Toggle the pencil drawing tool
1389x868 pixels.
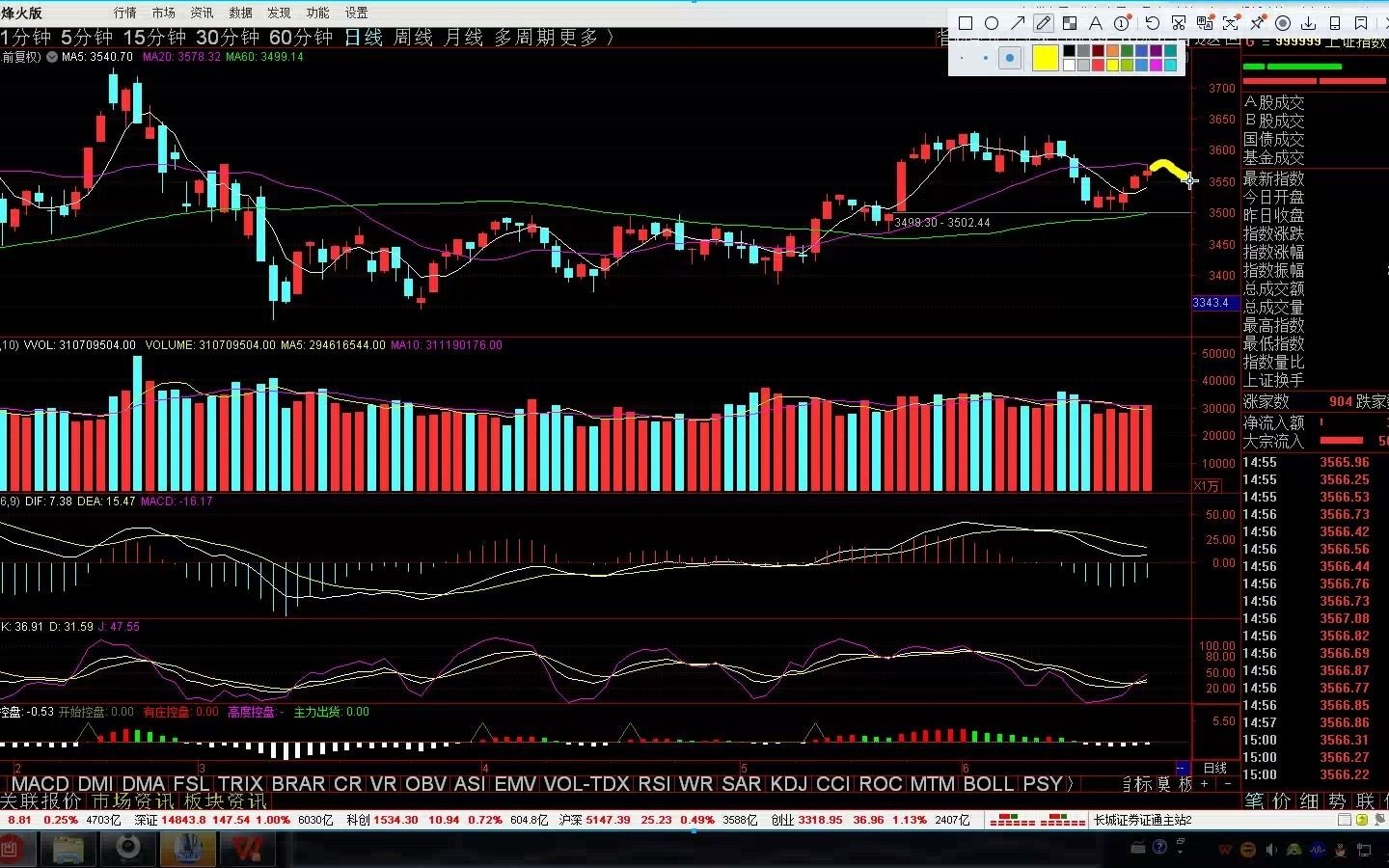[x=1044, y=23]
